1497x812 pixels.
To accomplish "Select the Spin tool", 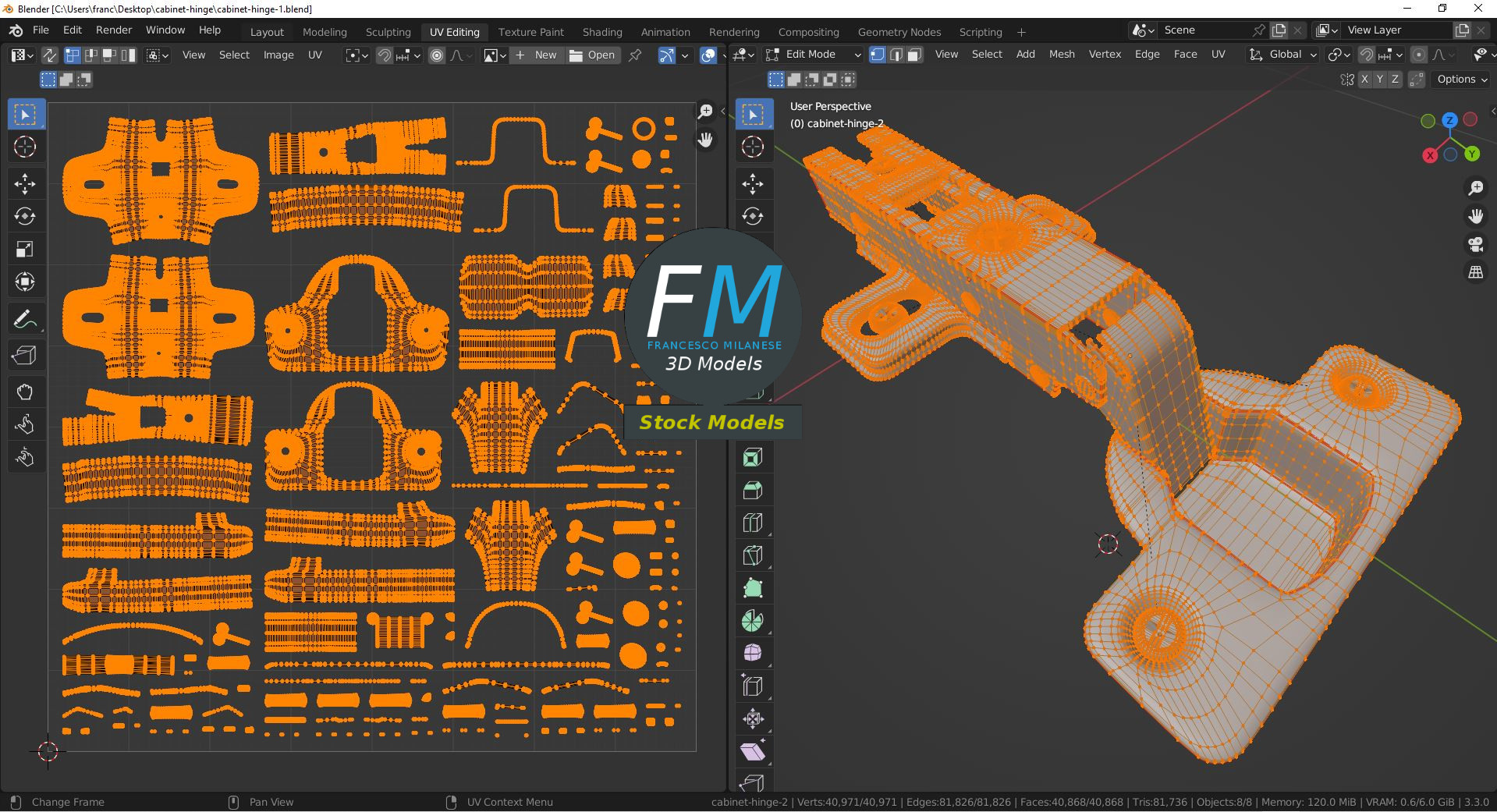I will tap(753, 621).
